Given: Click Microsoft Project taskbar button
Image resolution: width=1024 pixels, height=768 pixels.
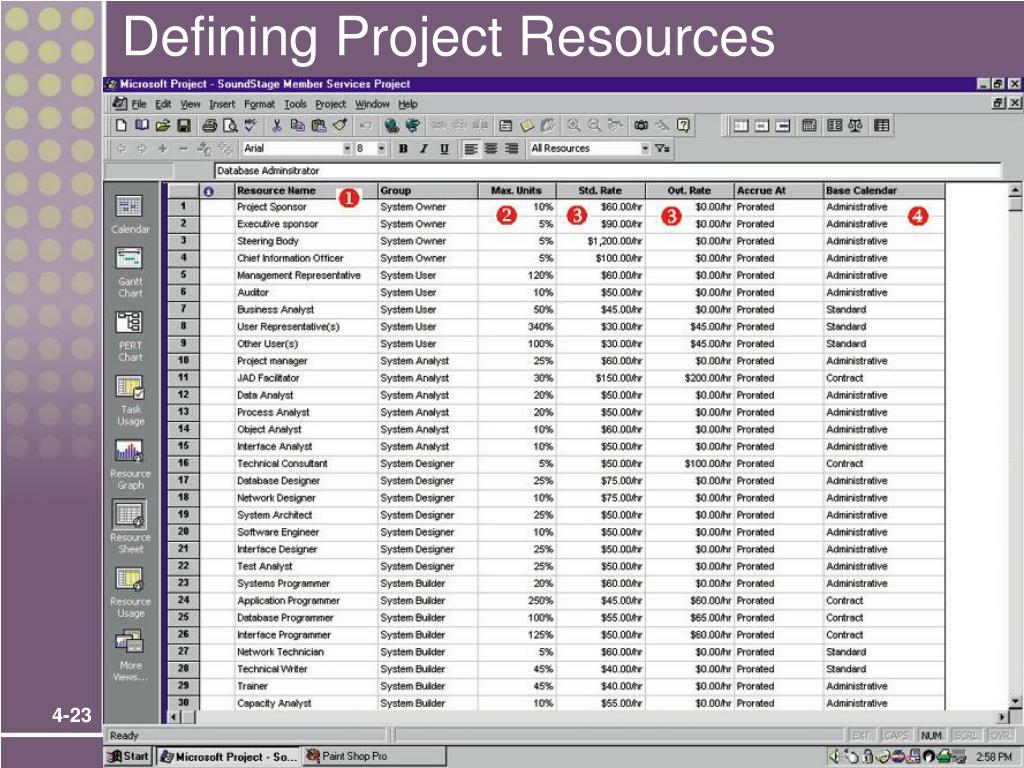Looking at the screenshot, I should [228, 756].
